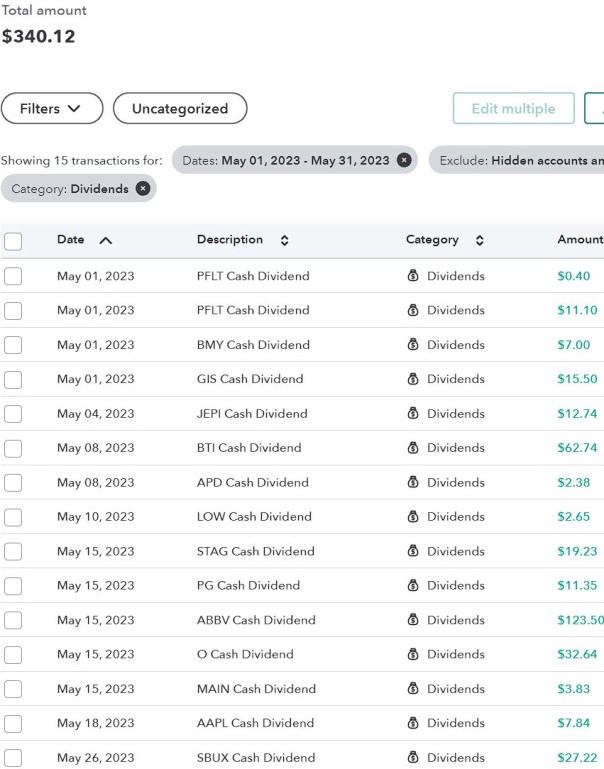
Task: Remove the Dates filter chip using its X icon
Action: (x=403, y=160)
